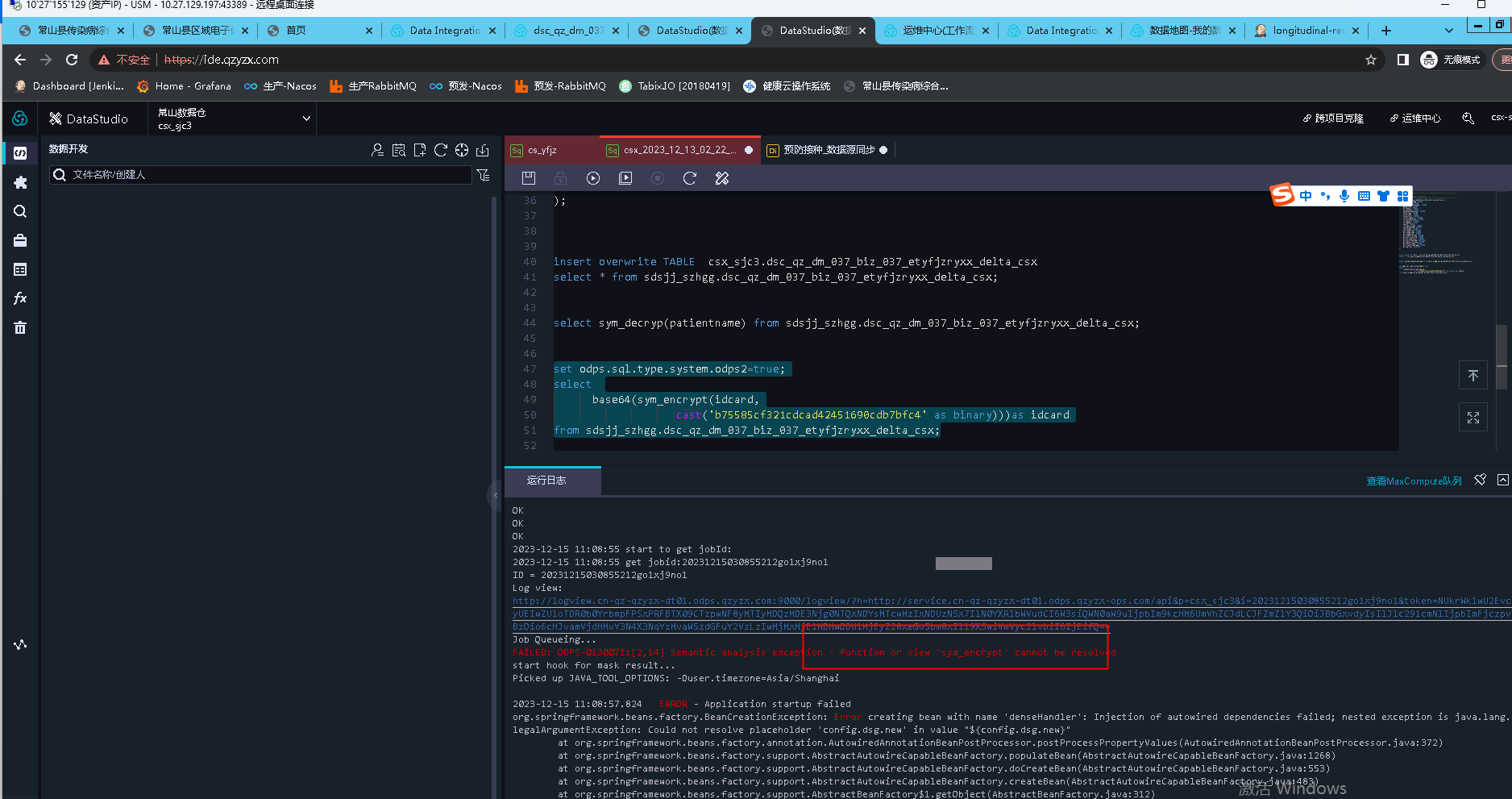Open the TabixIO bookmark

click(x=675, y=86)
